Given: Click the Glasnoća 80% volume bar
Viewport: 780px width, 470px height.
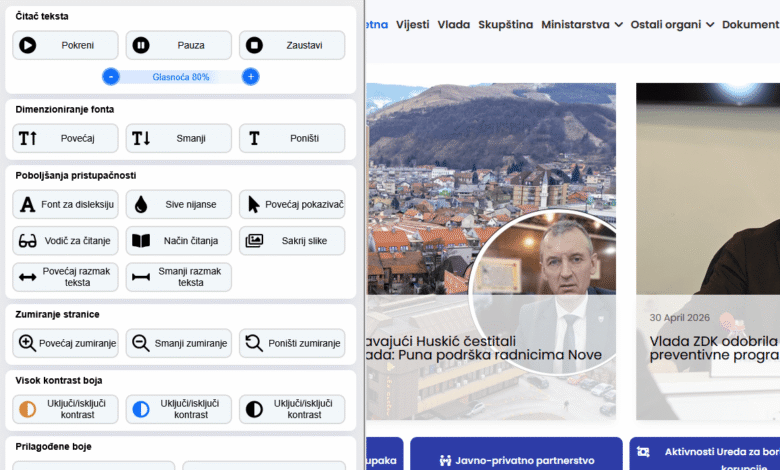Looking at the screenshot, I should (181, 77).
